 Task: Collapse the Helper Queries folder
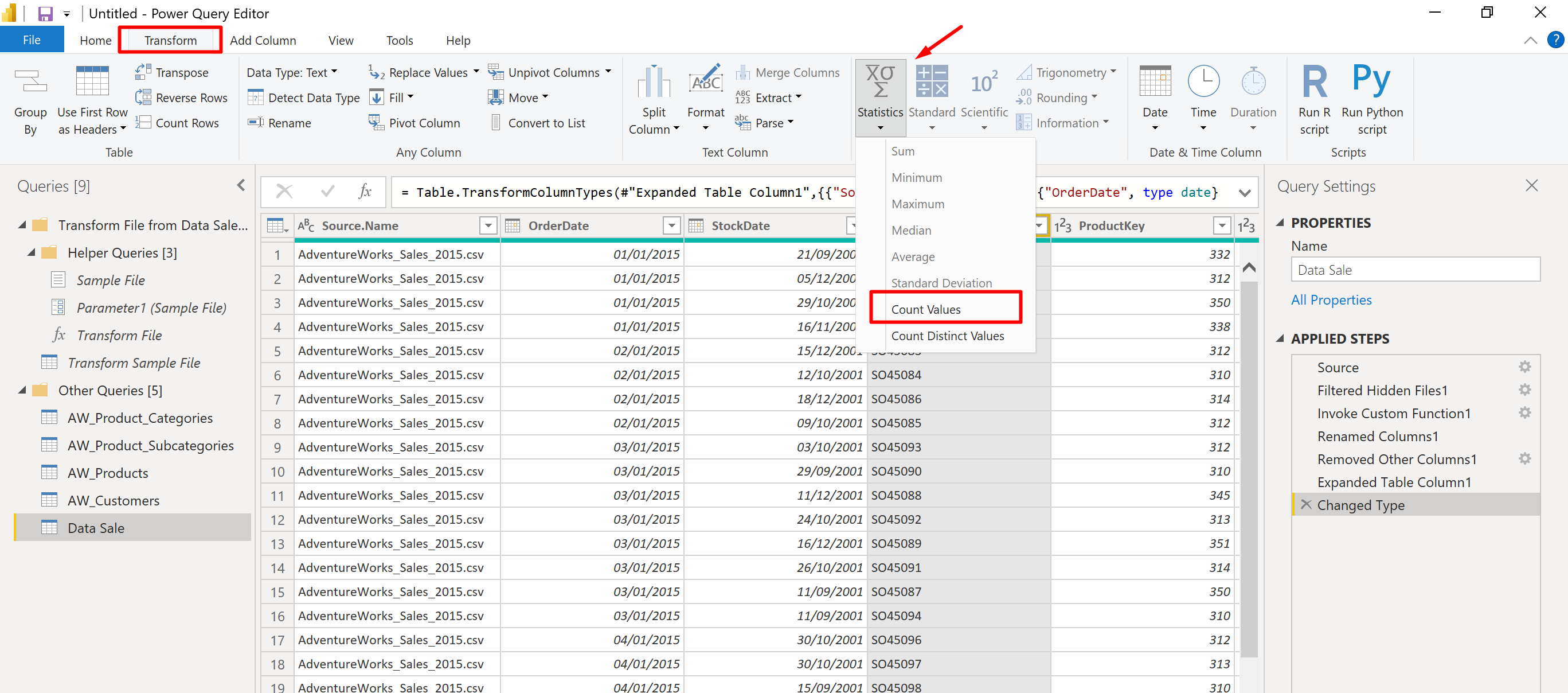point(32,252)
